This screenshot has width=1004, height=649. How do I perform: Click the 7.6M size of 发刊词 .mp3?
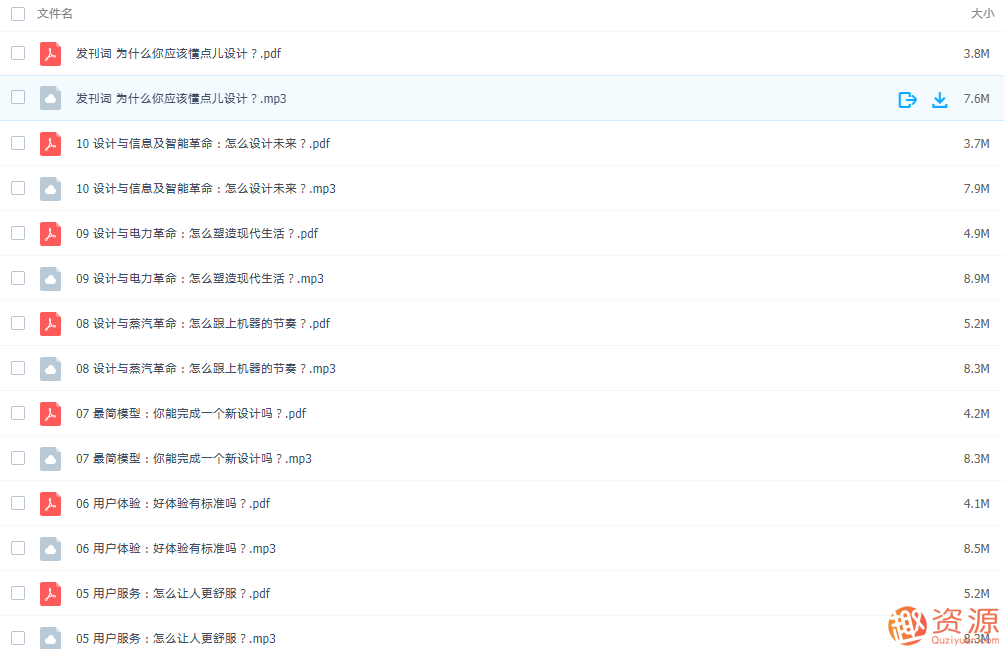tap(976, 99)
